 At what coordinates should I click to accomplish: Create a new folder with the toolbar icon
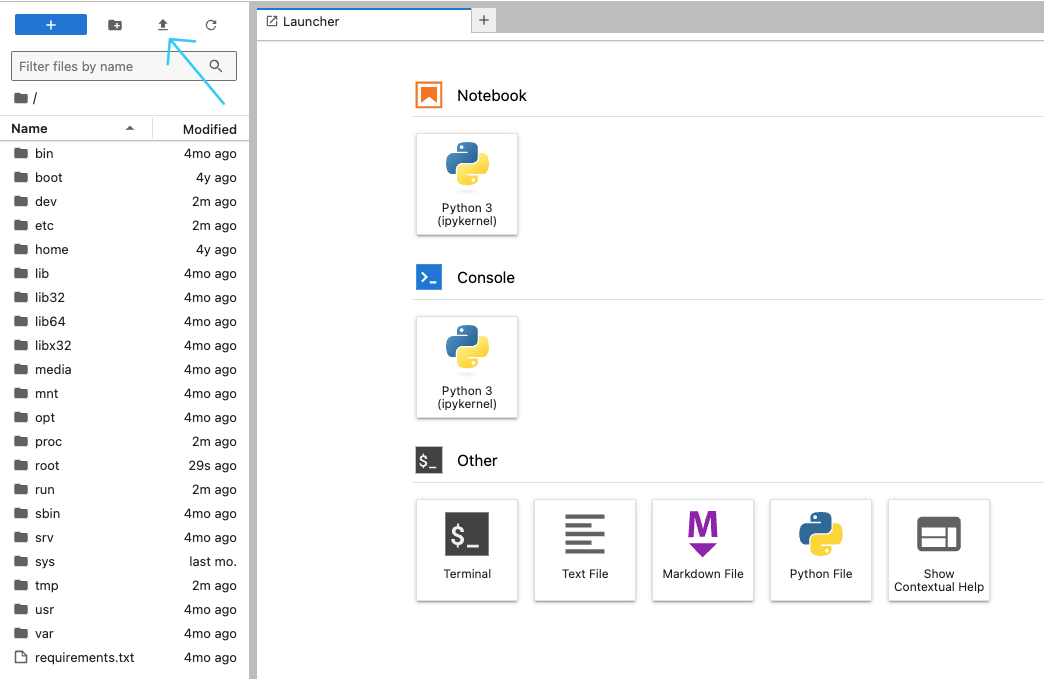115,25
